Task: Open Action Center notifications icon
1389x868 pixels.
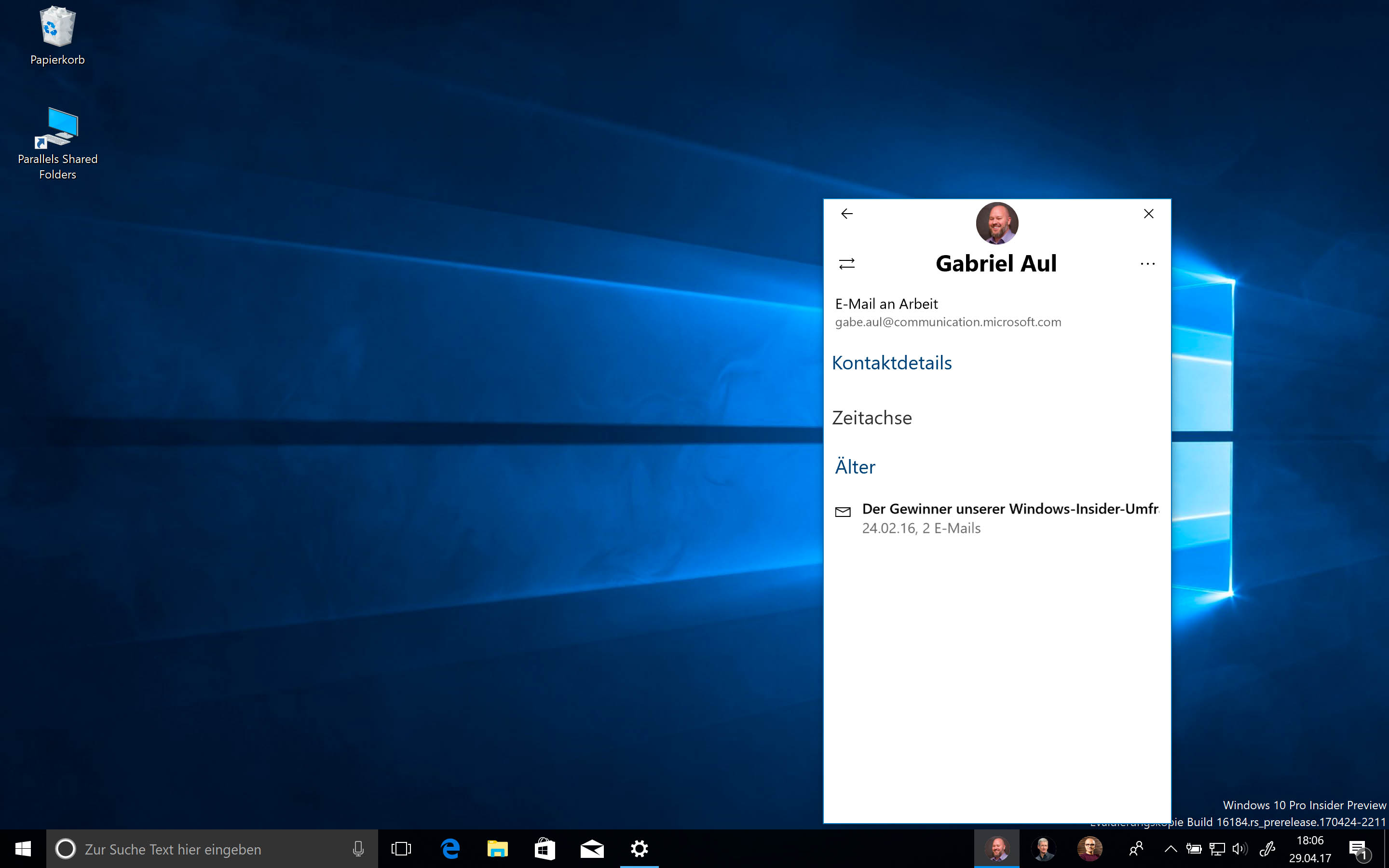Action: click(x=1360, y=849)
